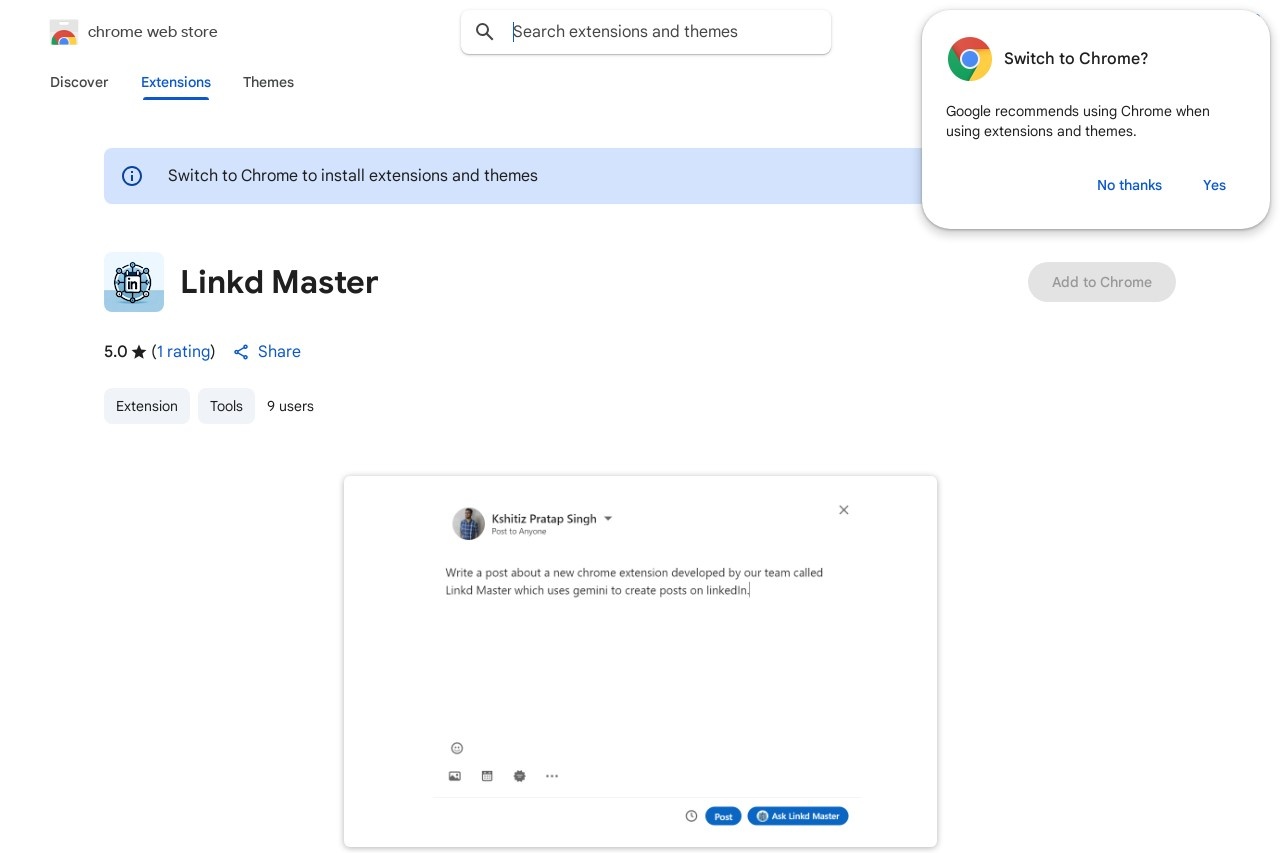Open the 1 rating link
This screenshot has width=1280, height=853.
click(x=184, y=352)
